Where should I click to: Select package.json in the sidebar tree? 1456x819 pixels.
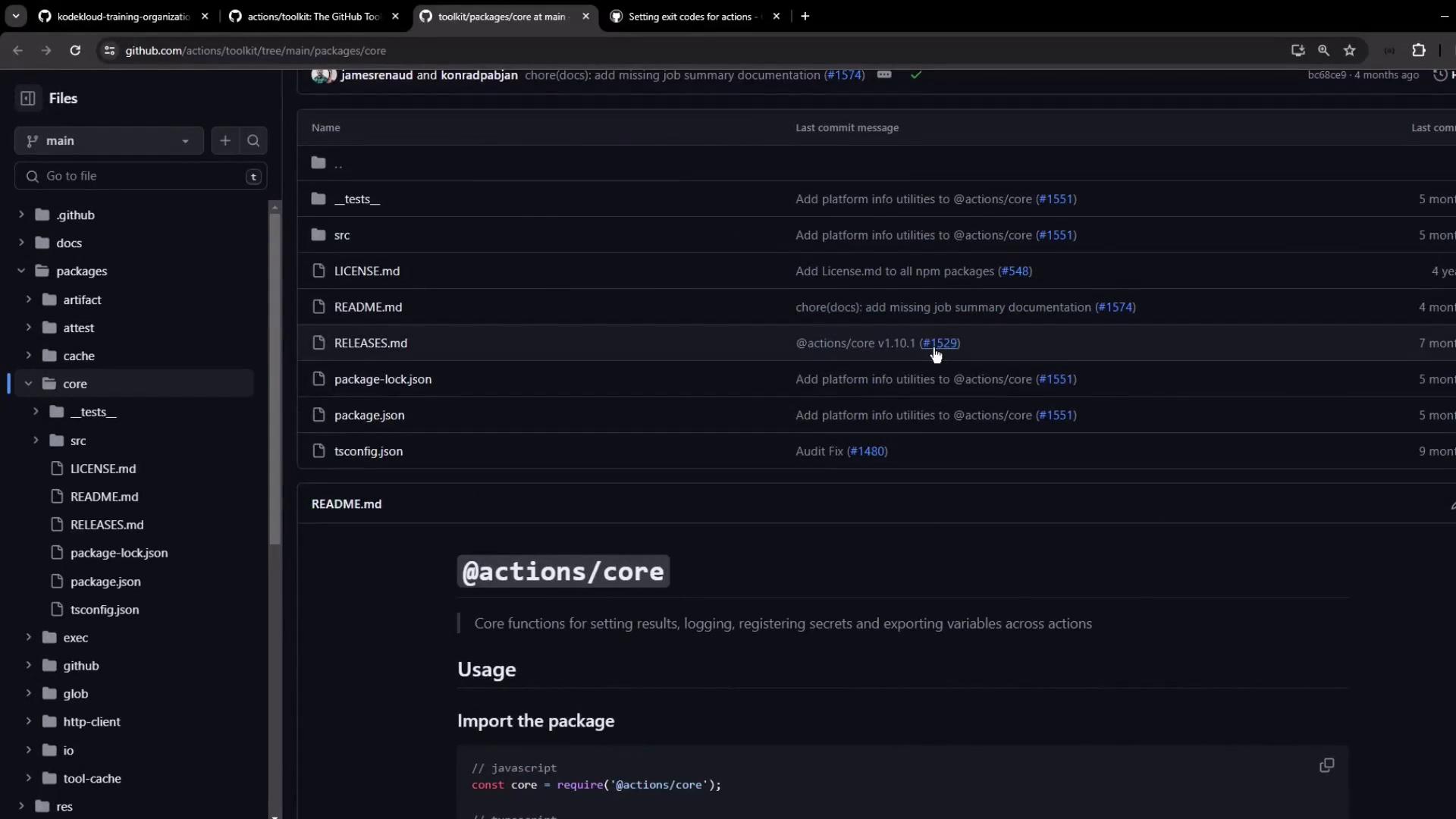pos(105,582)
